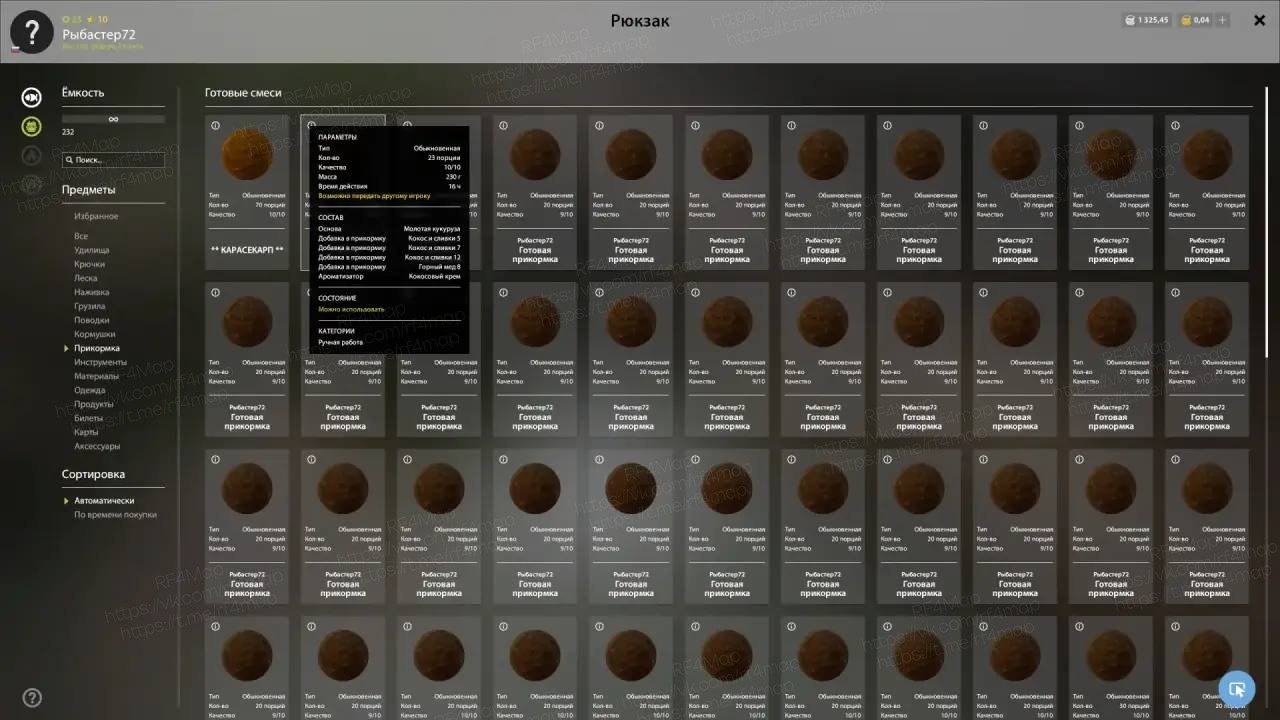The width and height of the screenshot is (1280, 720).
Task: Click the blue cursor button at bottom right
Action: 1237,688
